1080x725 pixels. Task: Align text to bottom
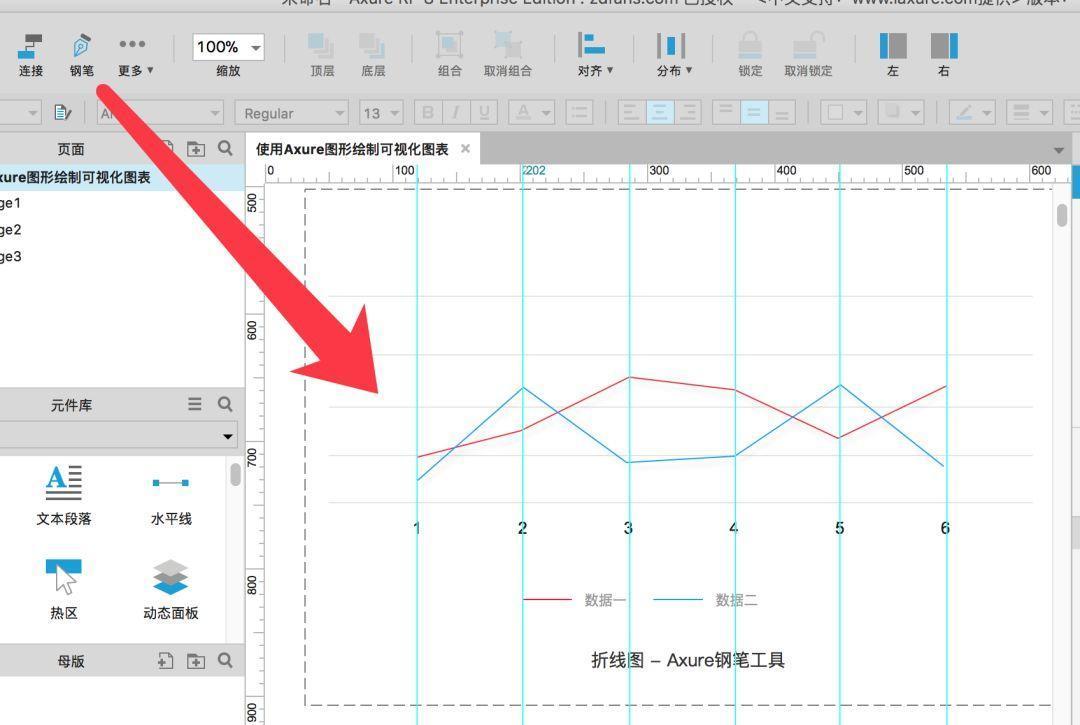click(782, 113)
